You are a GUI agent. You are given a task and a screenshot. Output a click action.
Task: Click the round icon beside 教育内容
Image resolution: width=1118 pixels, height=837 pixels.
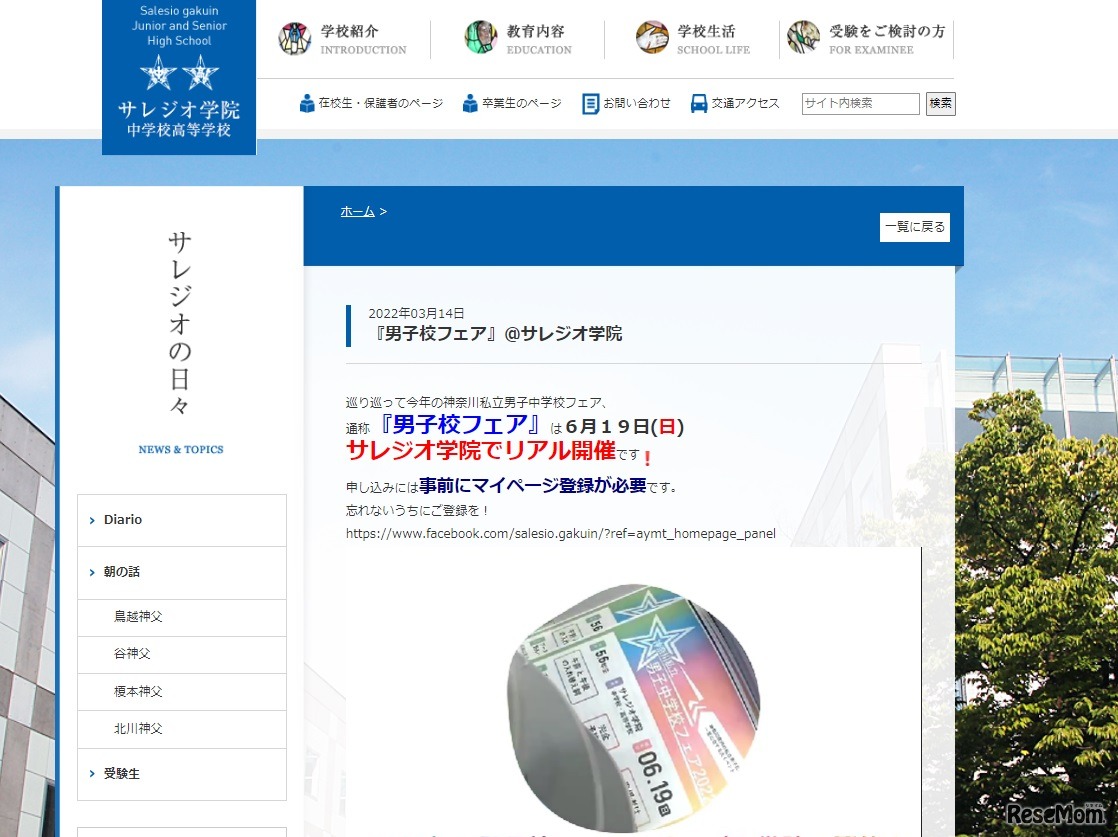(481, 38)
